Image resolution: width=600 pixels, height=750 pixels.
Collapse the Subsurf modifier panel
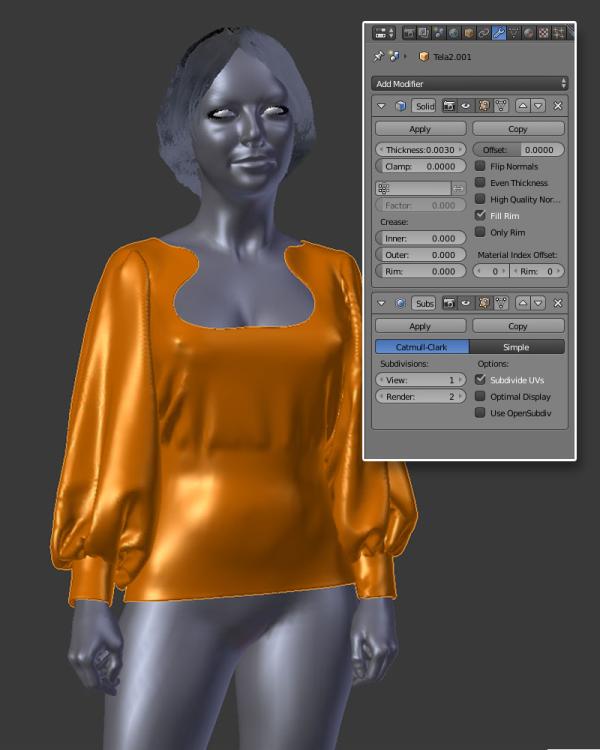pos(382,302)
